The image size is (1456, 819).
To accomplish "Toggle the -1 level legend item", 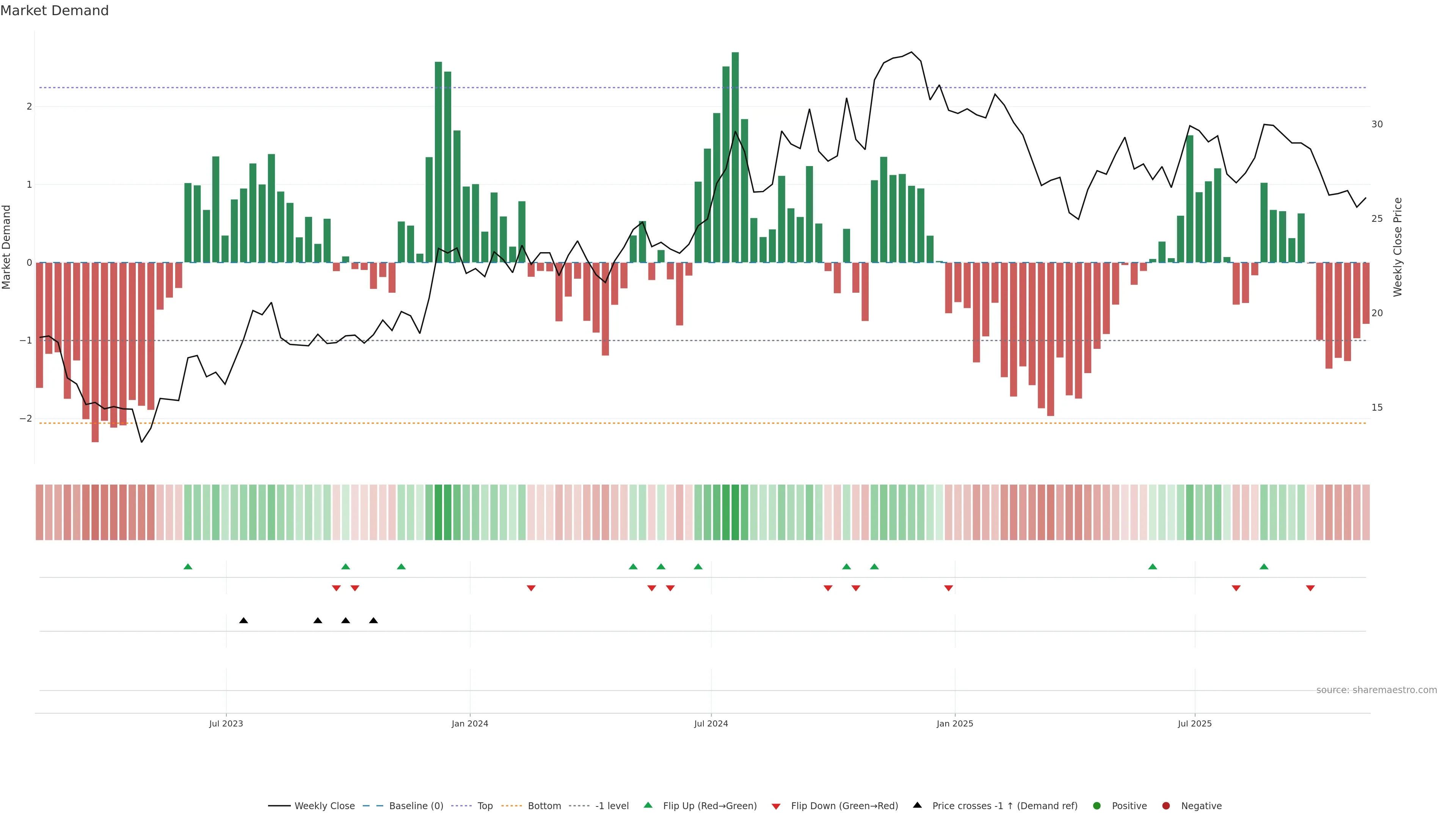I will point(612,805).
